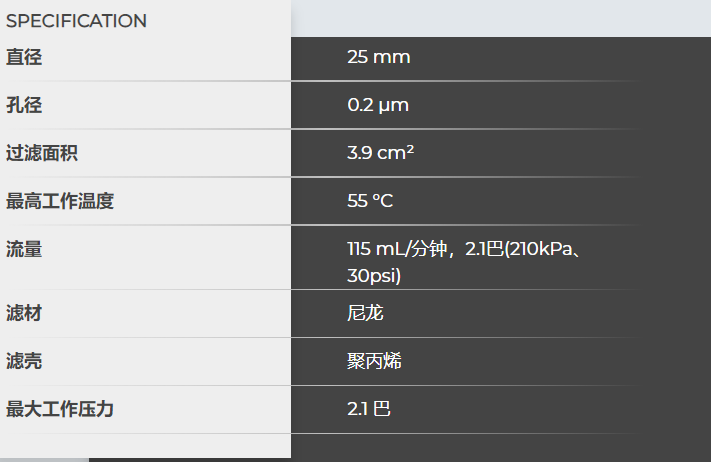
Task: Click the 3.9 cm² filtration area value
Action: click(x=380, y=153)
